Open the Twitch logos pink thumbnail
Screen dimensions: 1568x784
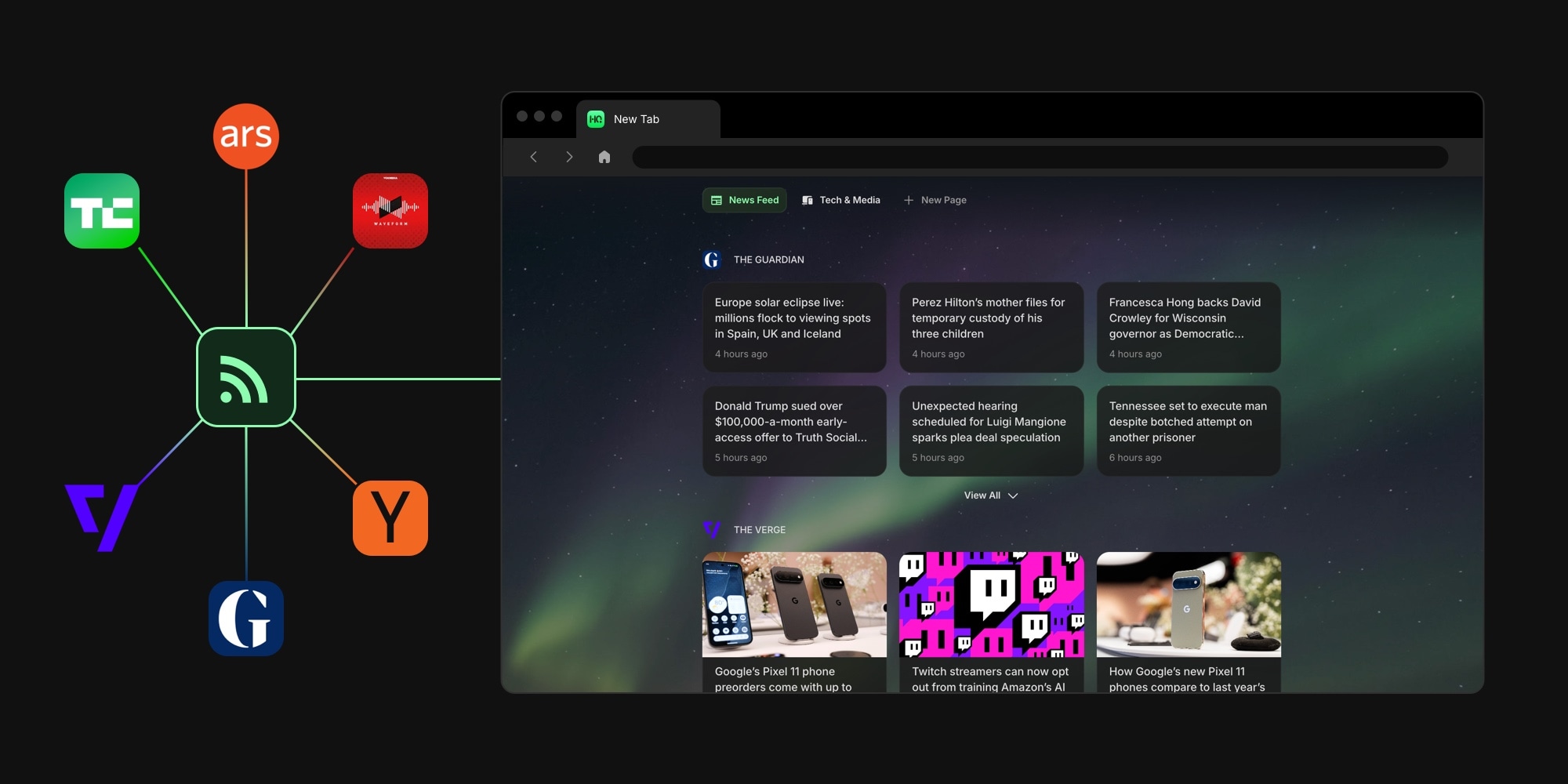pos(991,604)
